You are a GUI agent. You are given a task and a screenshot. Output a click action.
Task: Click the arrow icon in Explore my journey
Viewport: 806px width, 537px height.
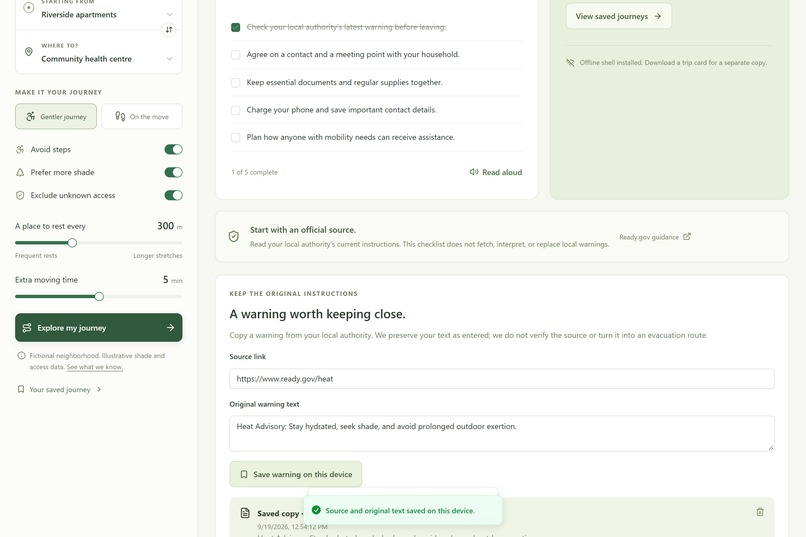click(170, 327)
